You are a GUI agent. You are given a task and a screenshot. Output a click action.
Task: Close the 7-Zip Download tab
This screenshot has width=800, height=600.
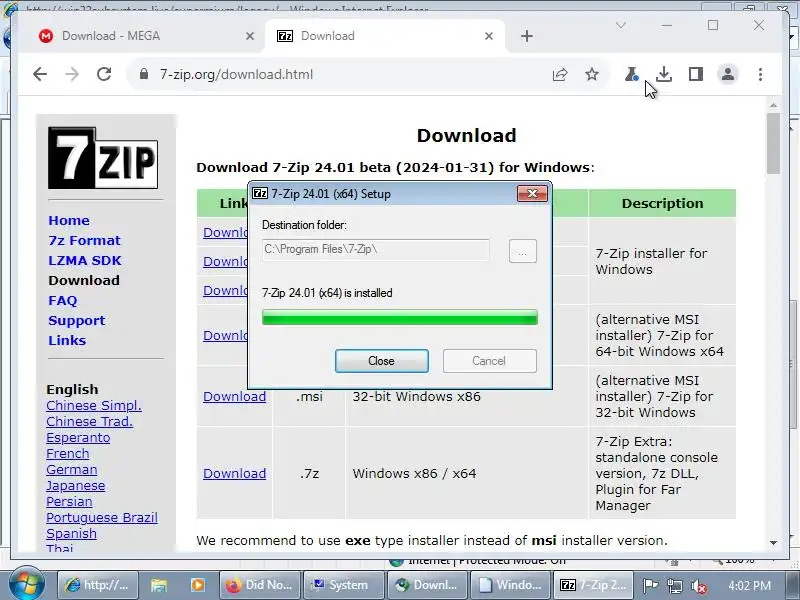pos(489,36)
